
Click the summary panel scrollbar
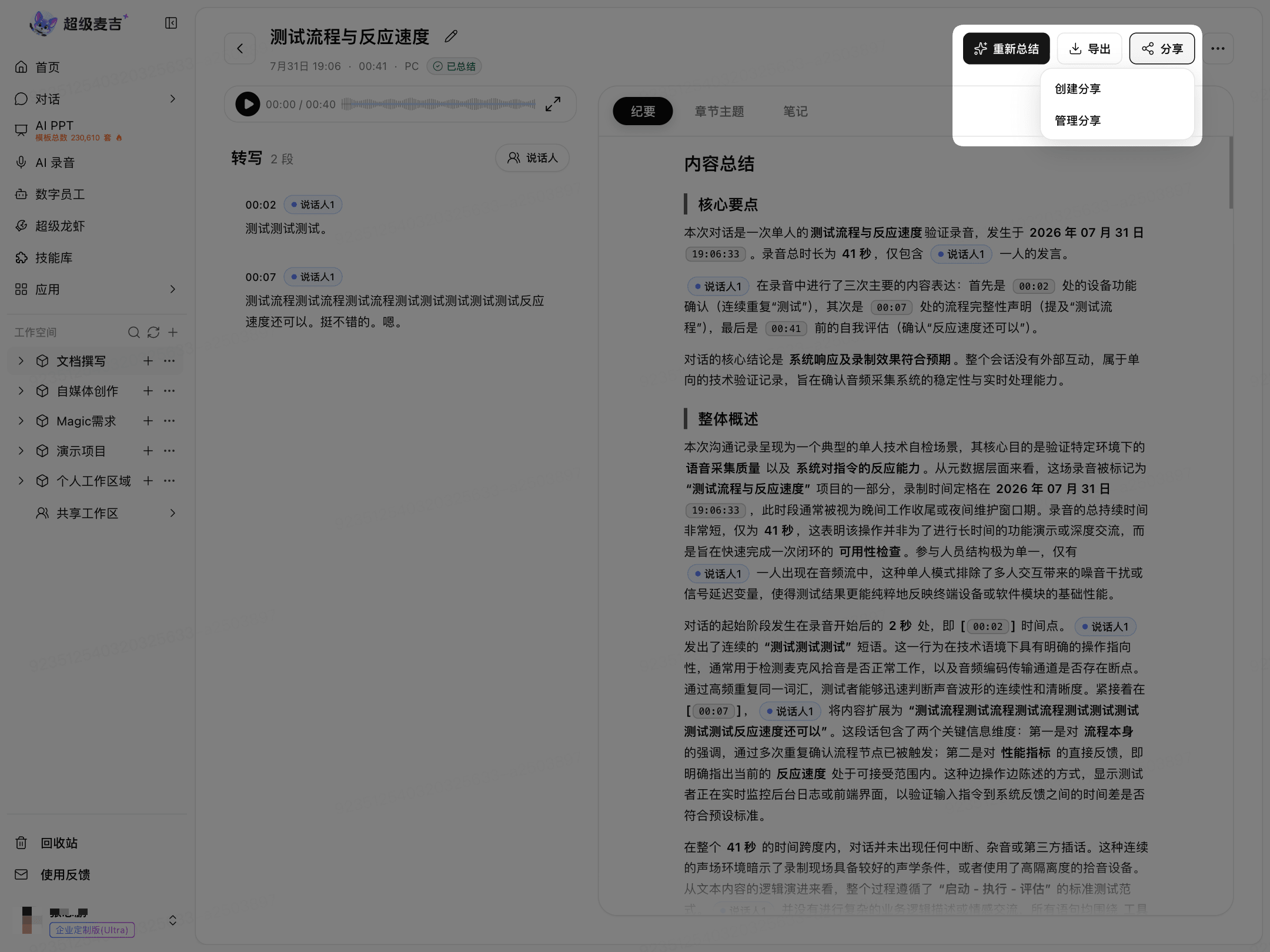1231,173
